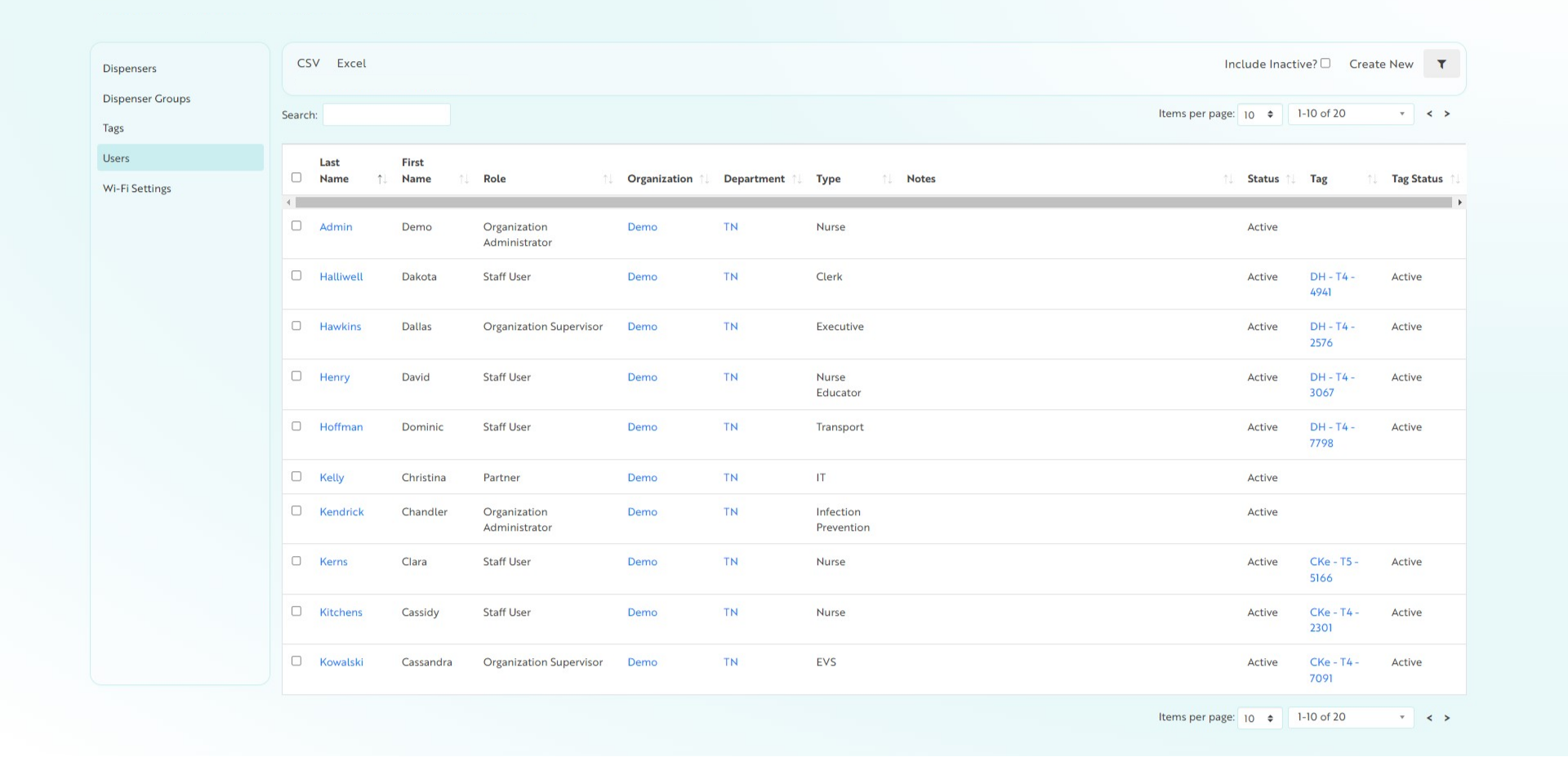Image resolution: width=1568 pixels, height=757 pixels.
Task: Open Dispenser Groups in the sidebar
Action: [x=147, y=99]
